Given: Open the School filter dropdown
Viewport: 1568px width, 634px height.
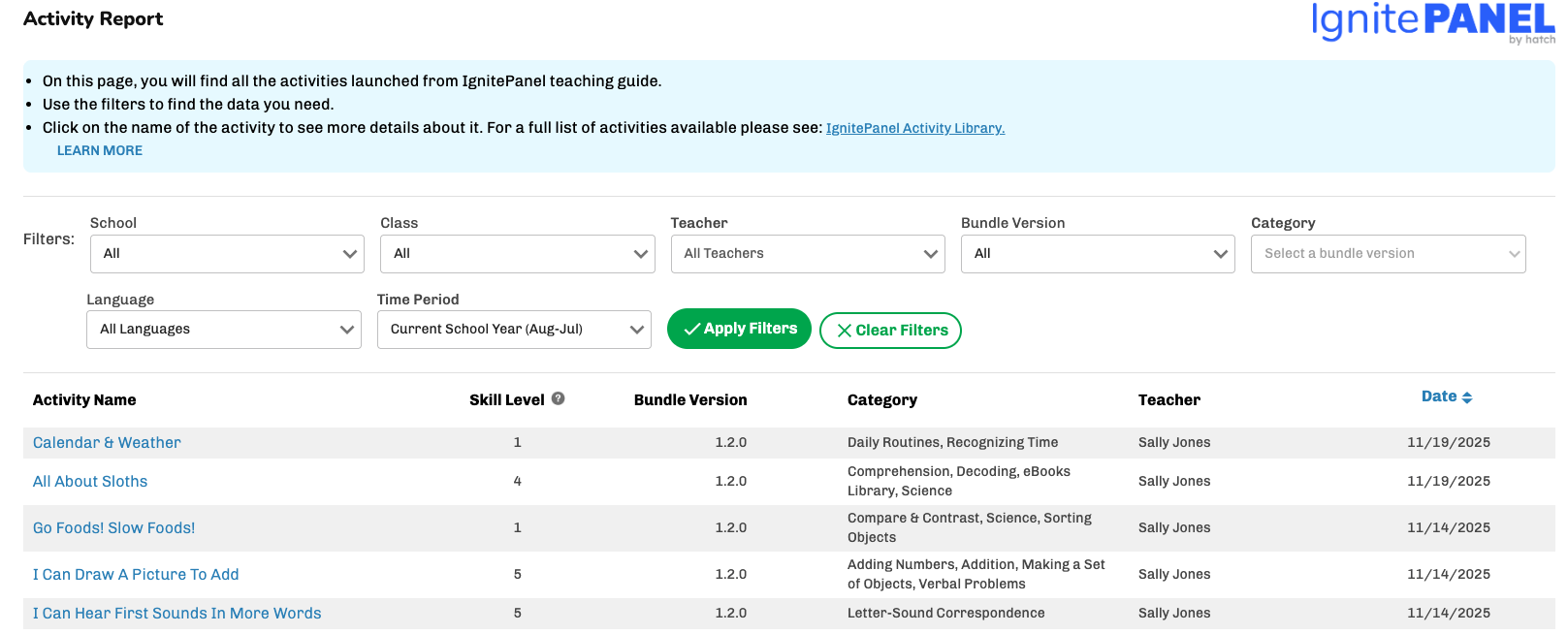Looking at the screenshot, I should [227, 254].
